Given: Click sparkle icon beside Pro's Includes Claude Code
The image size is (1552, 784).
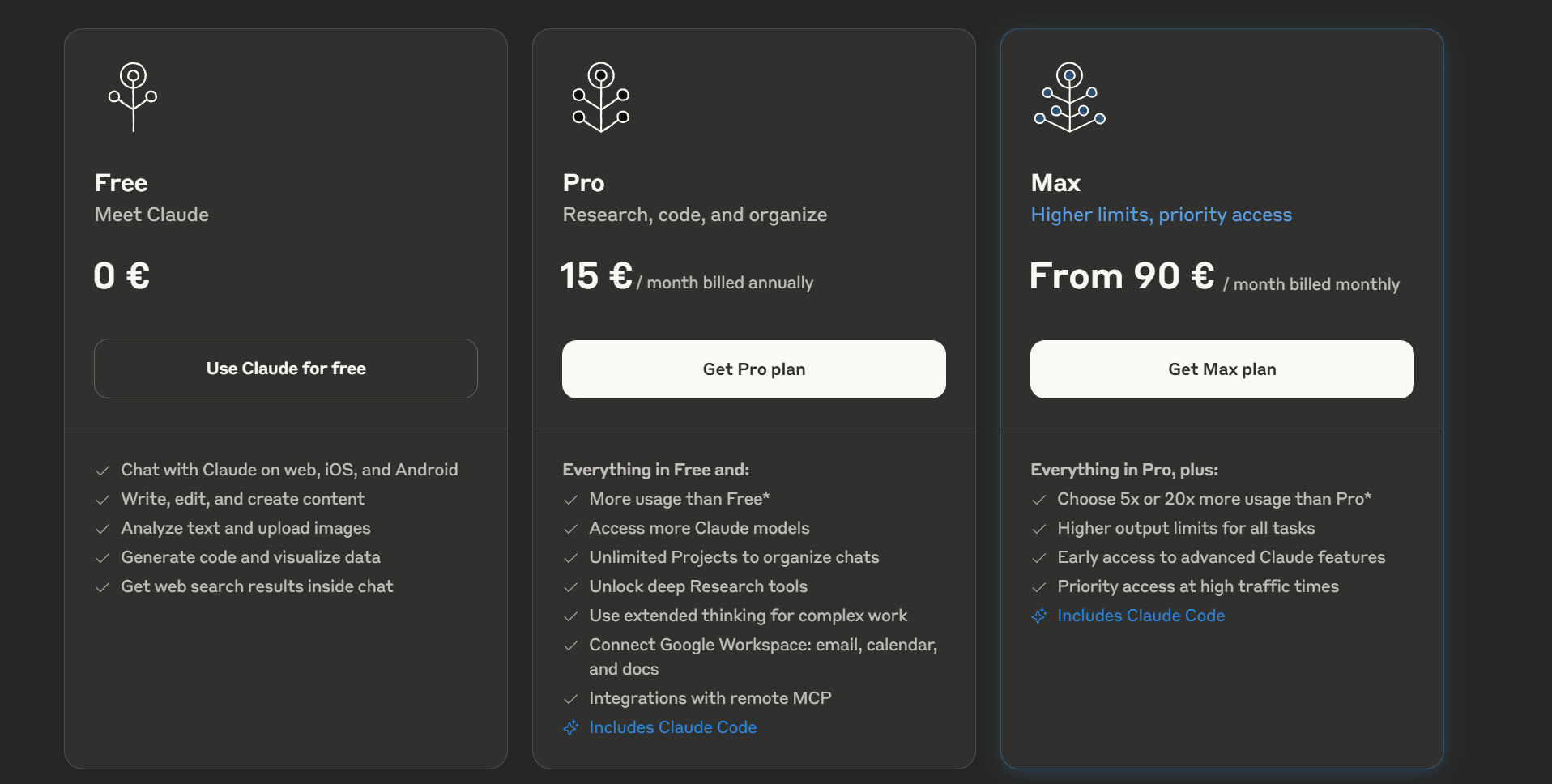Looking at the screenshot, I should (571, 727).
